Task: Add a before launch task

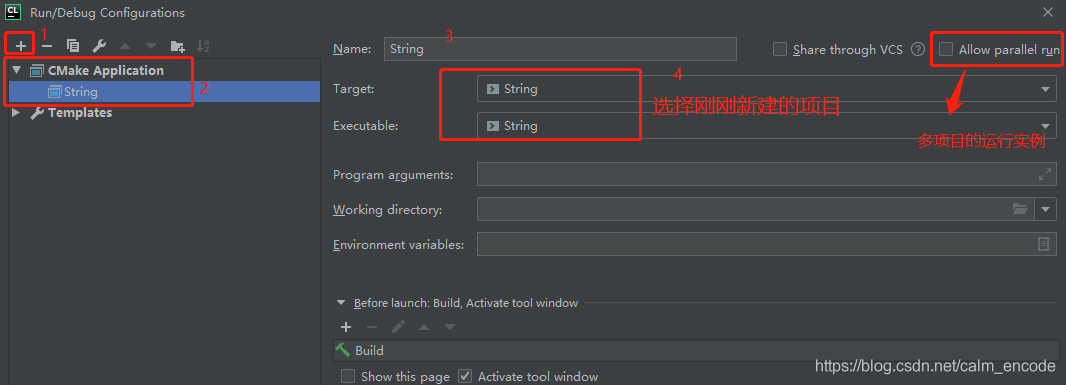Action: (346, 327)
